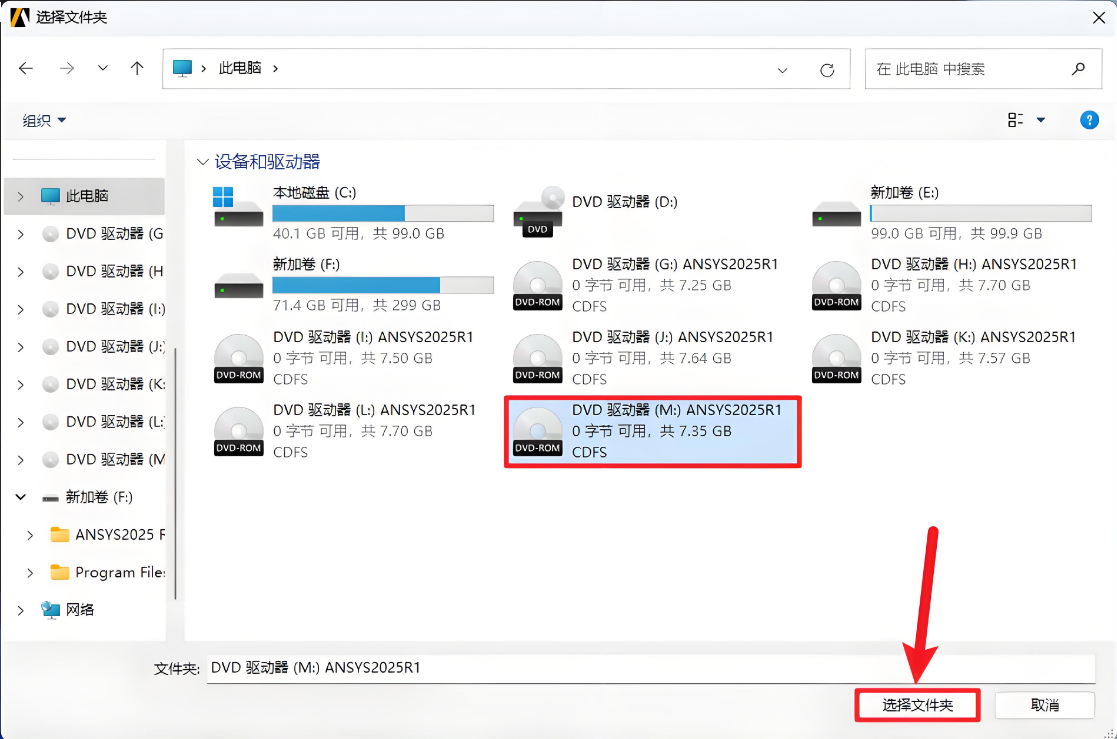Click the E: drive capacity bar
Image resolution: width=1117 pixels, height=739 pixels.
pos(981,213)
